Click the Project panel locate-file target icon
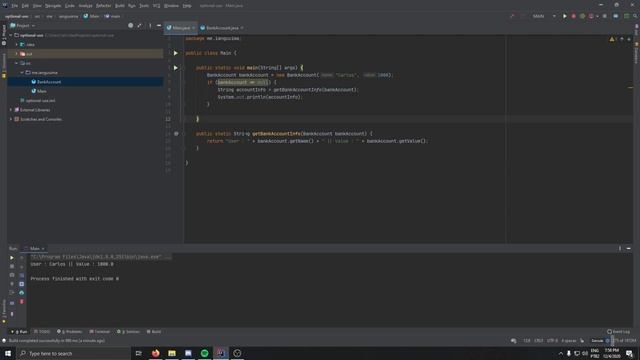Screen dimensions: 640x360 [x=131, y=25]
